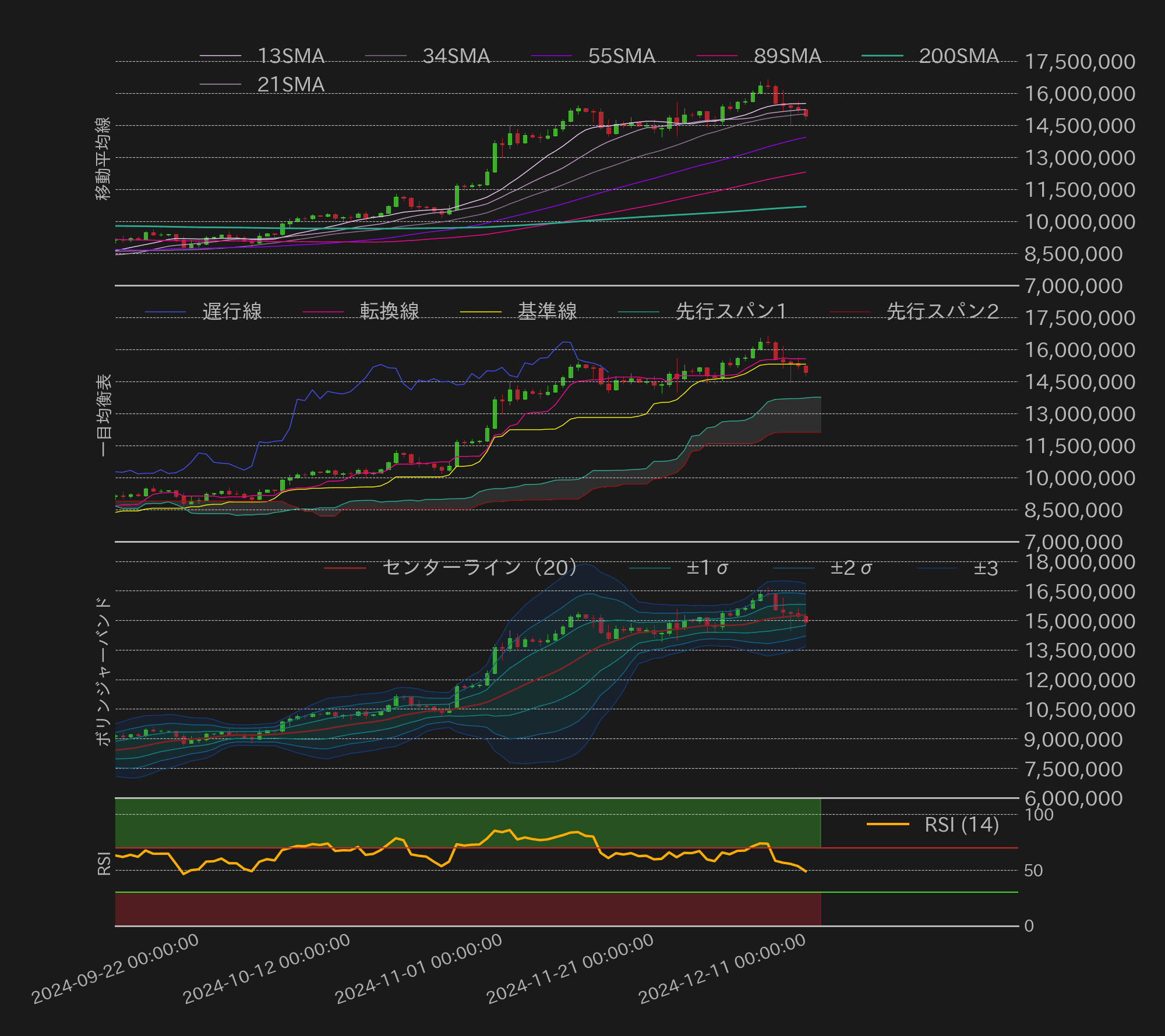Click the 移動平均線 axis title
Image resolution: width=1165 pixels, height=1036 pixels.
pos(103,158)
